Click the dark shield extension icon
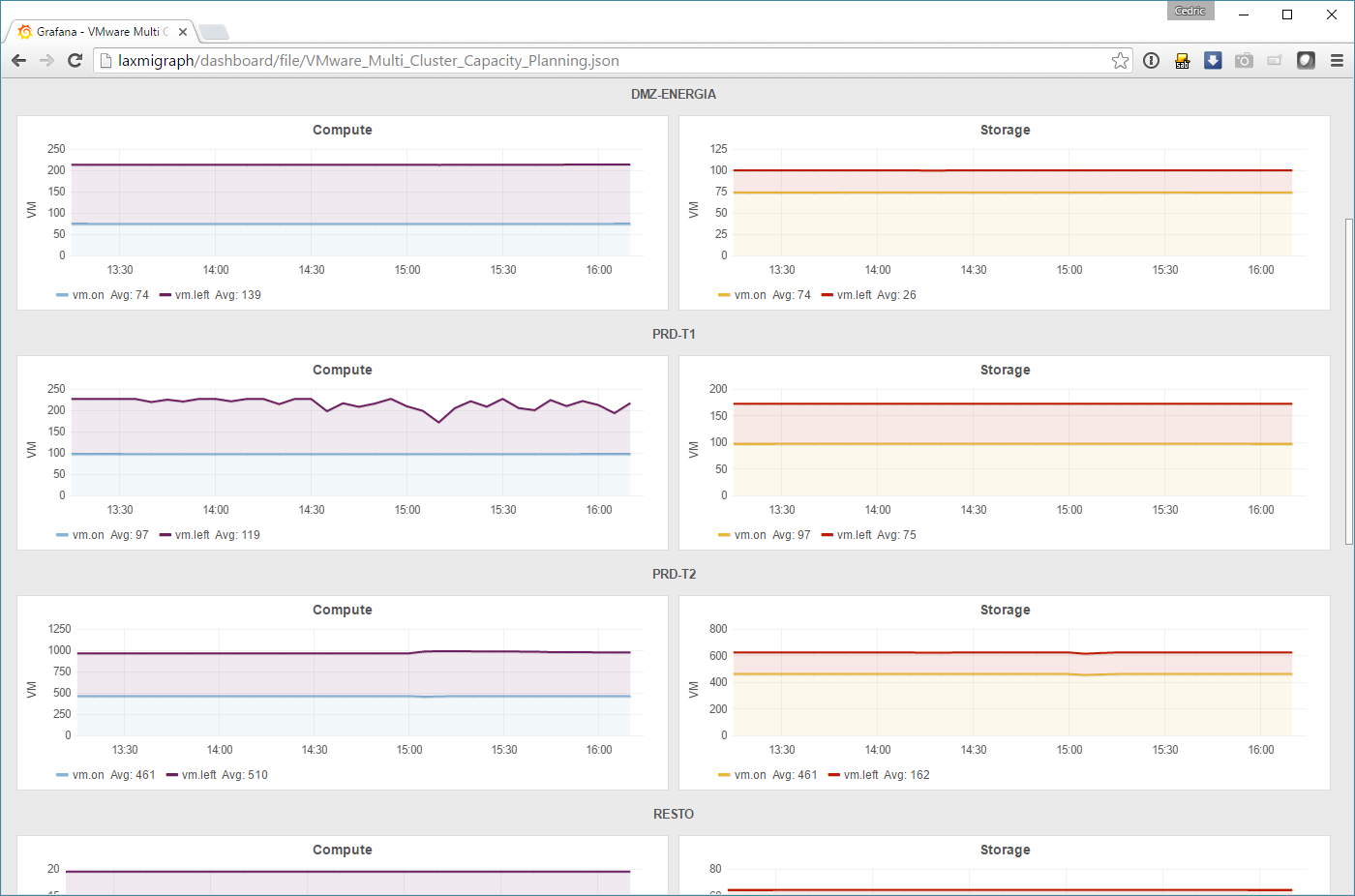 [1306, 61]
